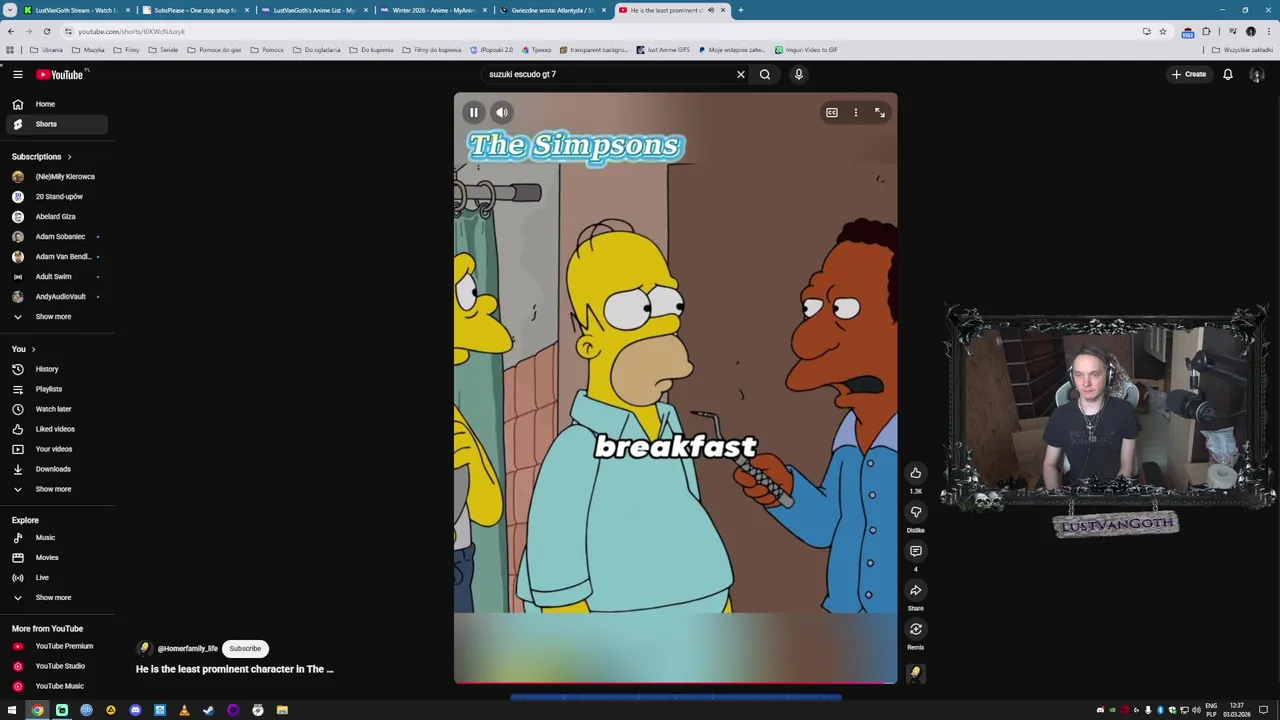Open a new browser tab
The image size is (1280, 720).
click(x=740, y=10)
